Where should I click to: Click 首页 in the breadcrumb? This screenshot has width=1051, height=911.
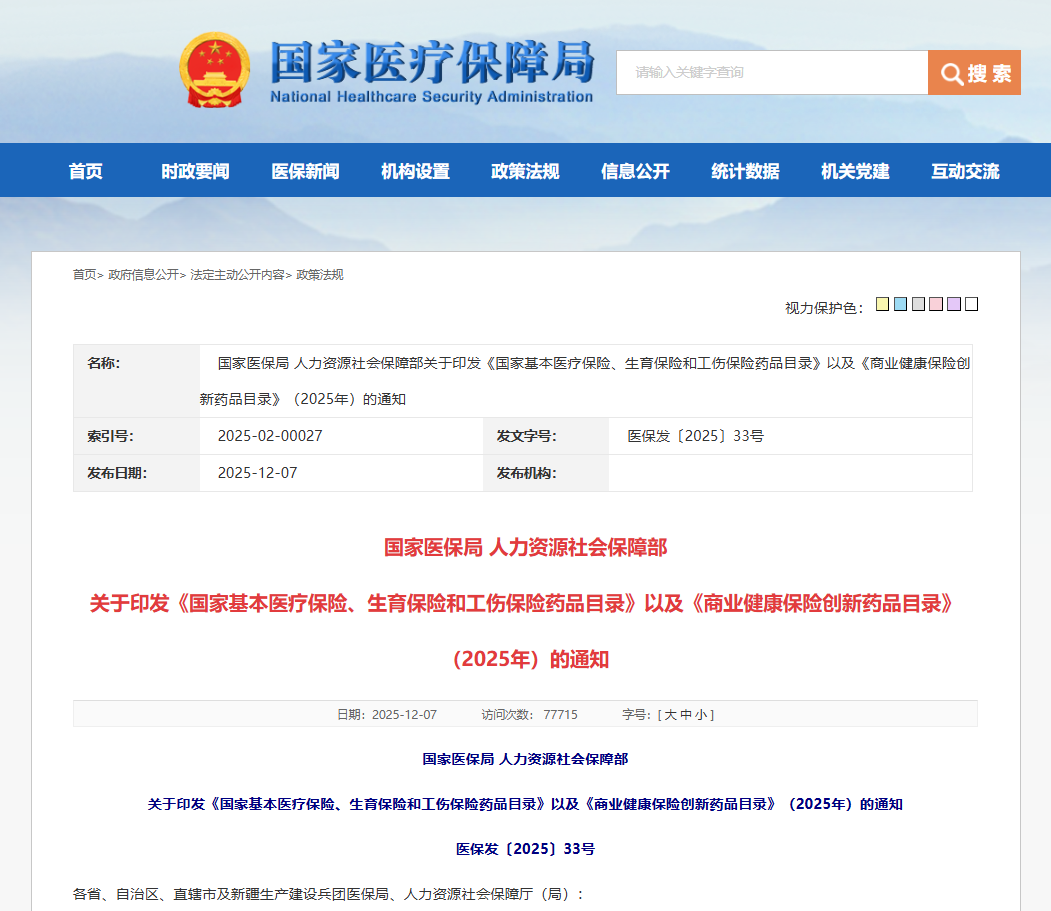click(x=84, y=275)
